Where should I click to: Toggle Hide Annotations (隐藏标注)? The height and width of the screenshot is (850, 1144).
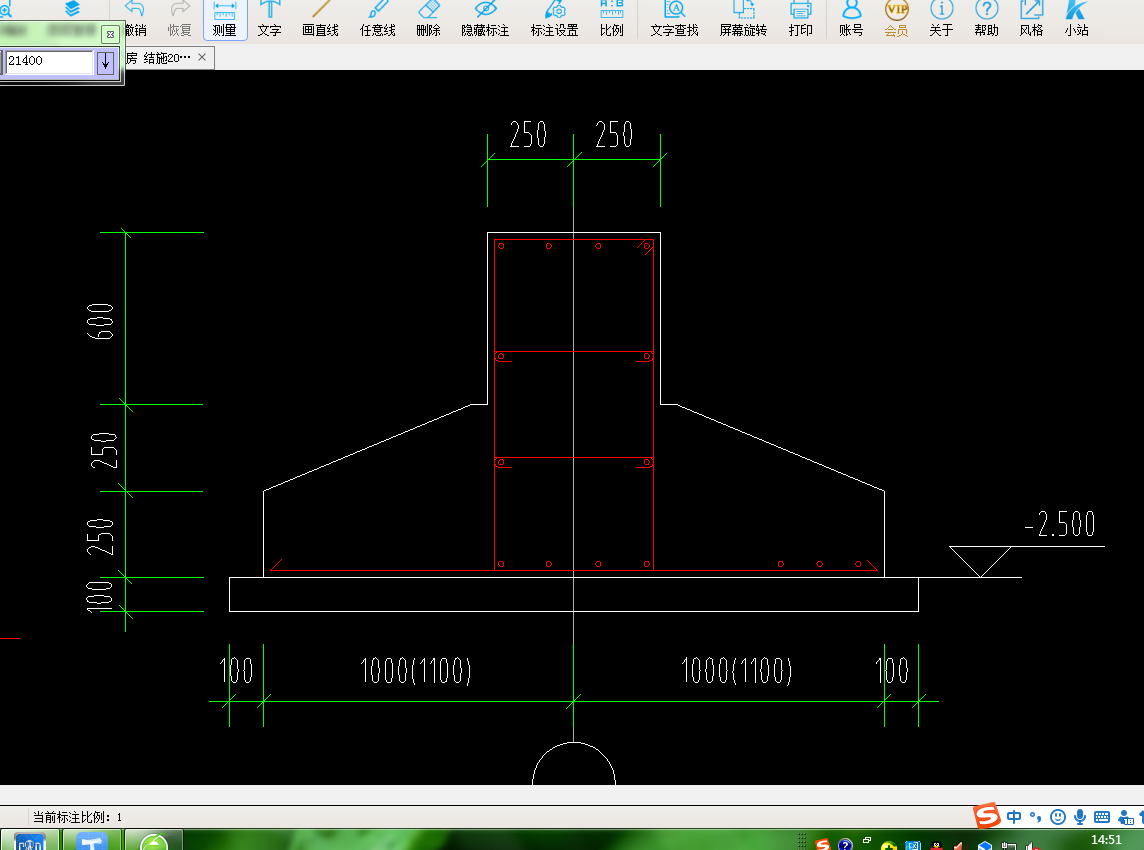(x=485, y=19)
